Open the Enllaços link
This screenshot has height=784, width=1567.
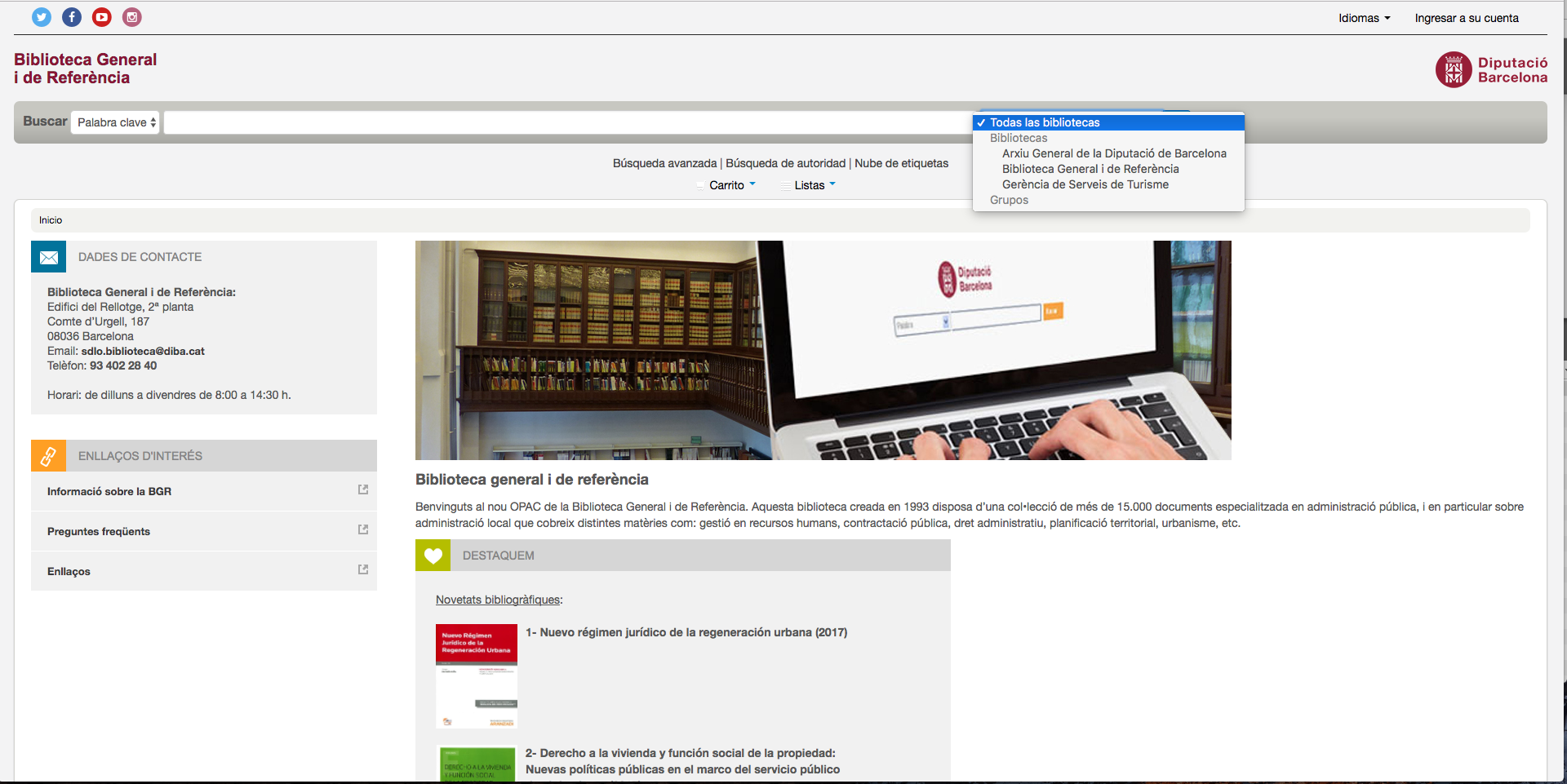tap(69, 571)
